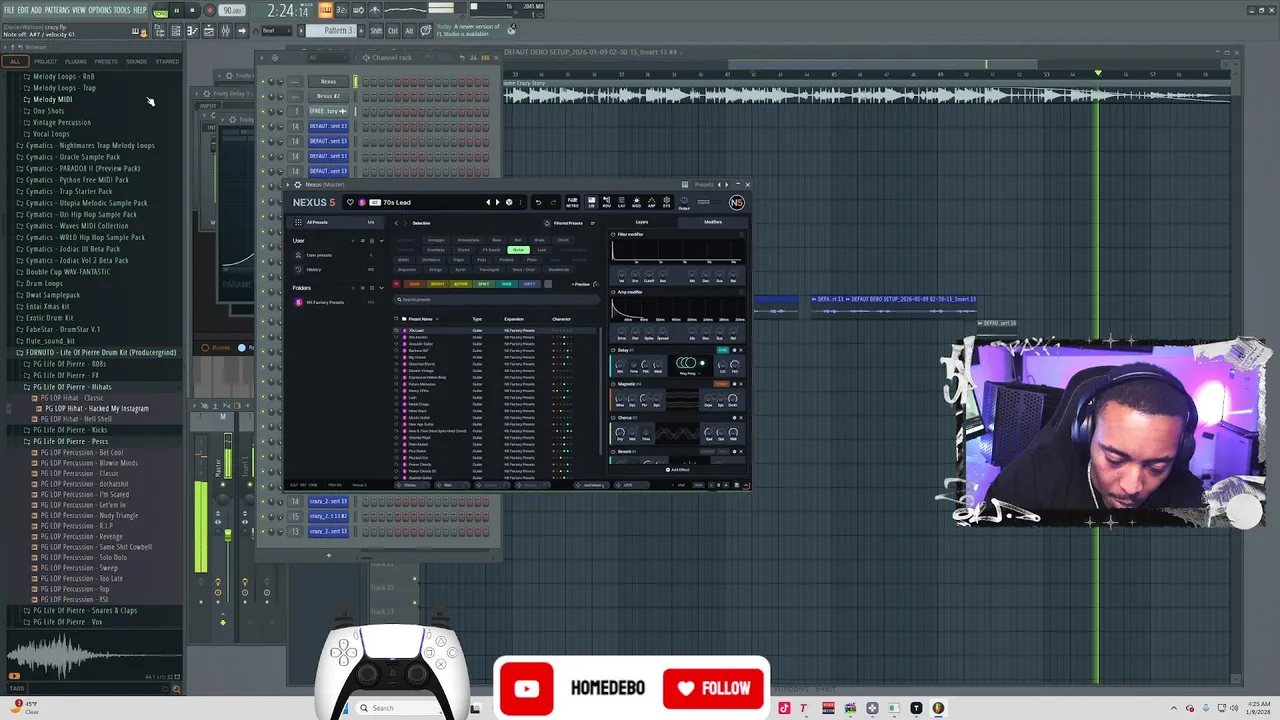
Task: Open the PATTERNS menu
Action: 57,9
